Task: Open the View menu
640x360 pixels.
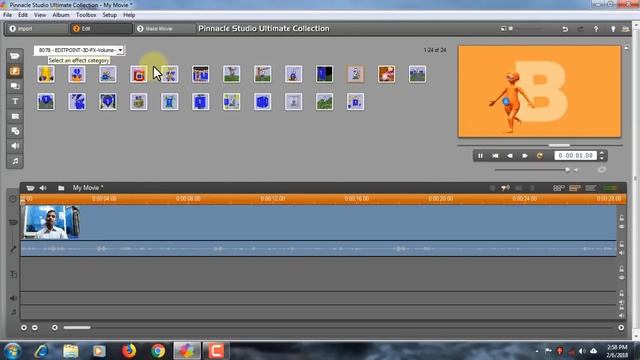Action: click(40, 15)
